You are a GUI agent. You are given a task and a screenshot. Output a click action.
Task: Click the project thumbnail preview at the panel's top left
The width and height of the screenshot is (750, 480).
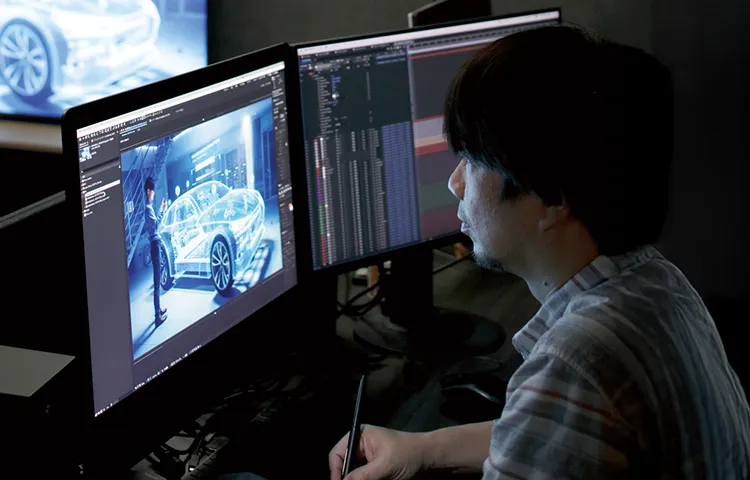point(86,153)
